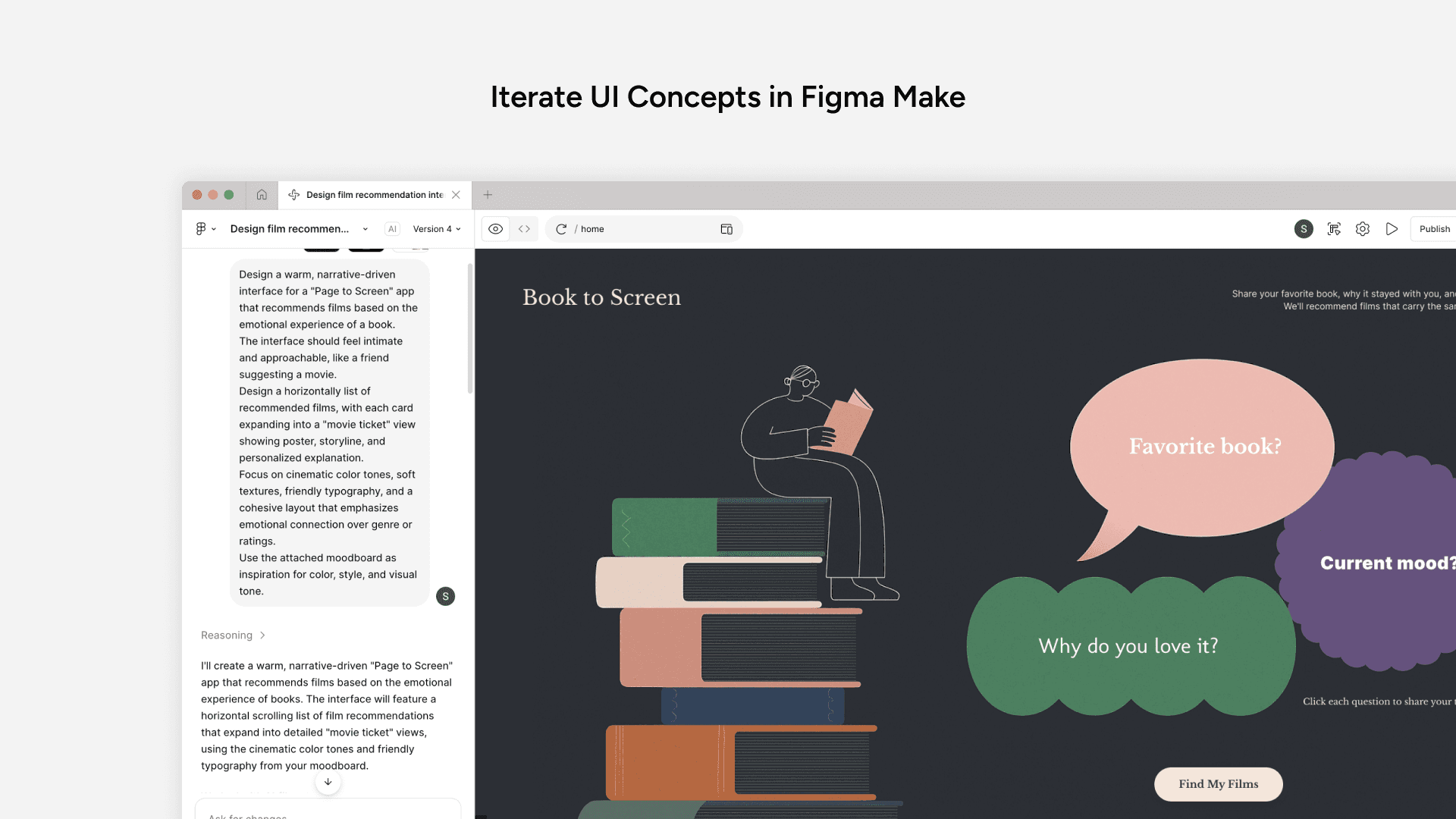Click the pink Favorite book? bubble
Viewport: 1456px width, 819px height.
pos(1204,447)
